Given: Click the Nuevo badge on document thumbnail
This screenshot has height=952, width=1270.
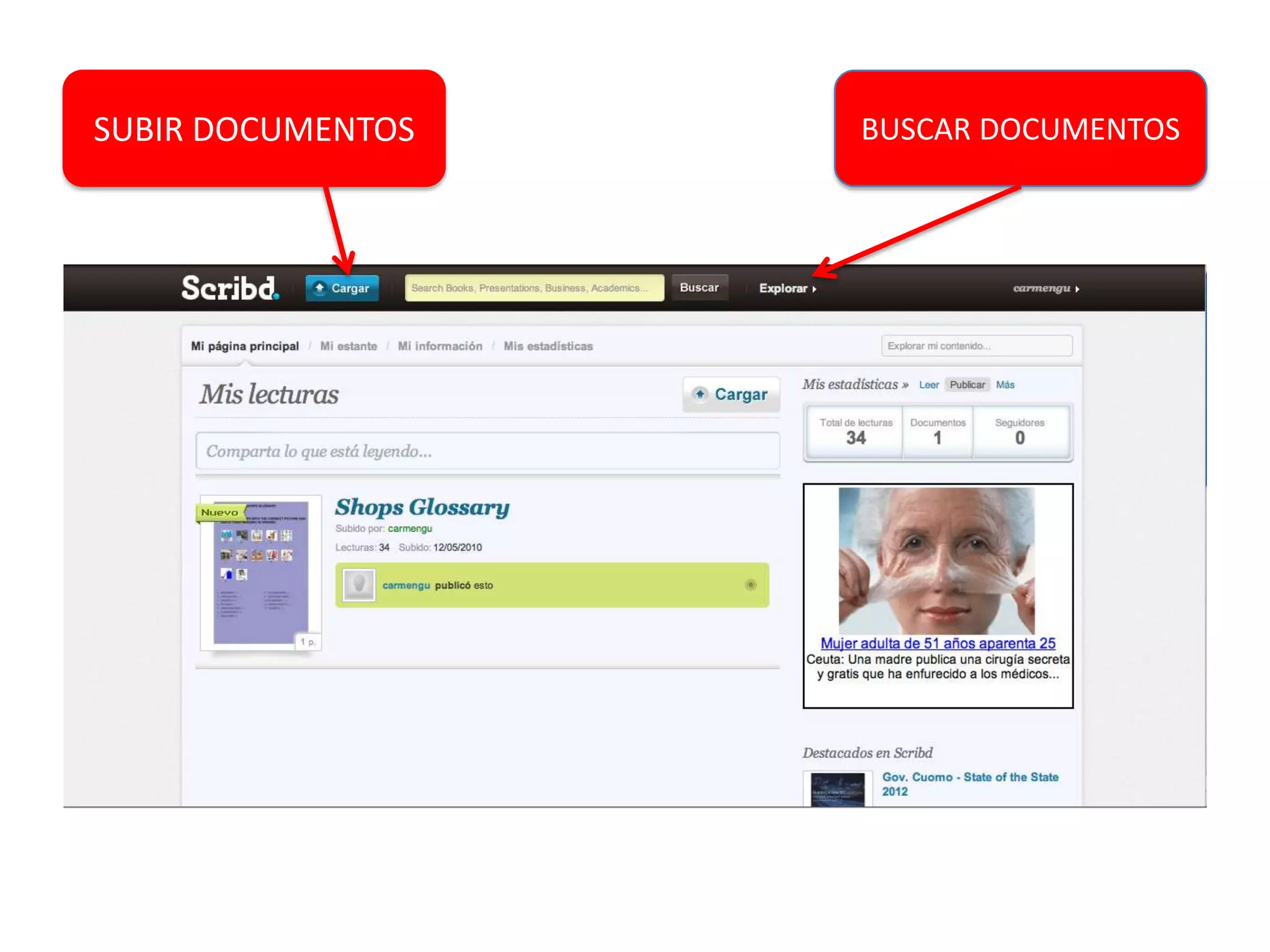Looking at the screenshot, I should (220, 513).
